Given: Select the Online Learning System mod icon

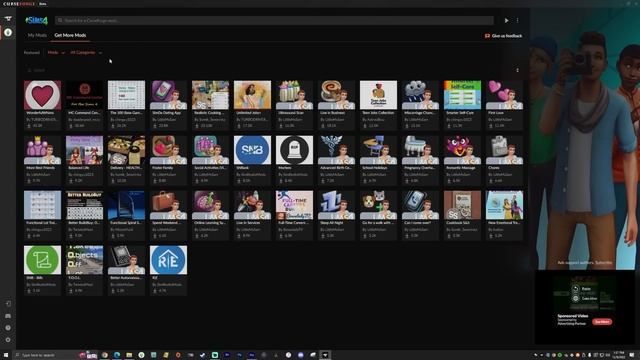Looking at the screenshot, I should [211, 205].
